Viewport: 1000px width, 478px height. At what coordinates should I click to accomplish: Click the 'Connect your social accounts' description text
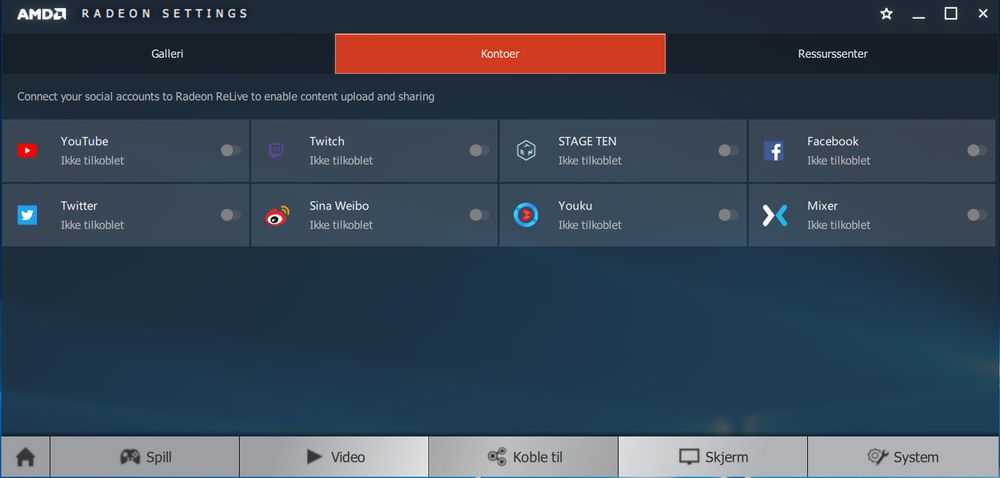tap(226, 97)
